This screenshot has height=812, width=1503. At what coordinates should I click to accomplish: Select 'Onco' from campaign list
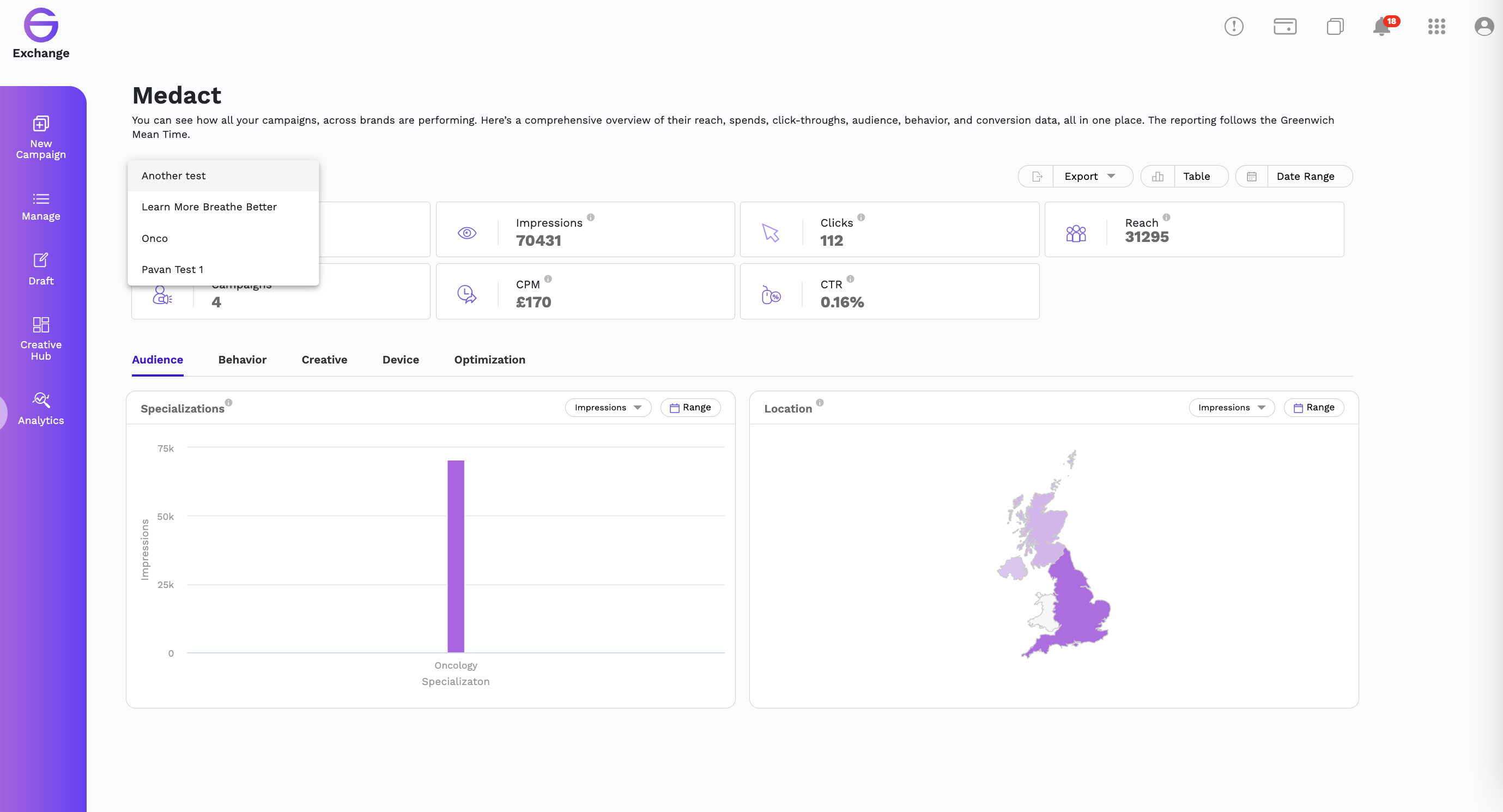(x=223, y=239)
